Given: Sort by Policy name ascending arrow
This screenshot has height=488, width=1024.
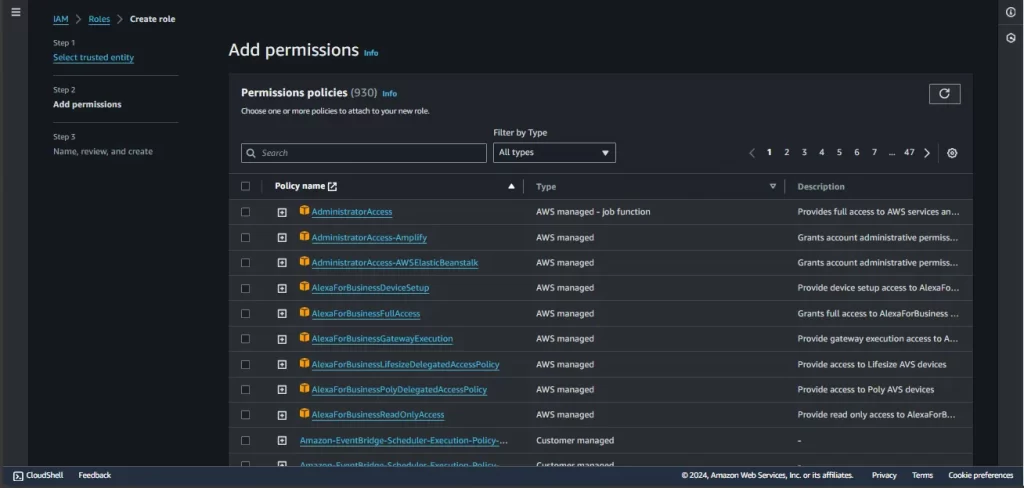Looking at the screenshot, I should [x=512, y=186].
